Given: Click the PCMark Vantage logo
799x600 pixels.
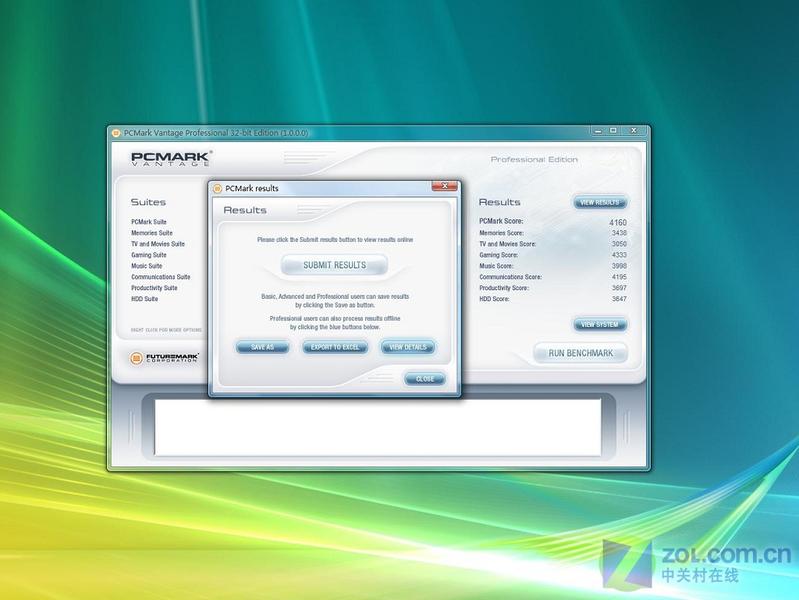Looking at the screenshot, I should [171, 158].
